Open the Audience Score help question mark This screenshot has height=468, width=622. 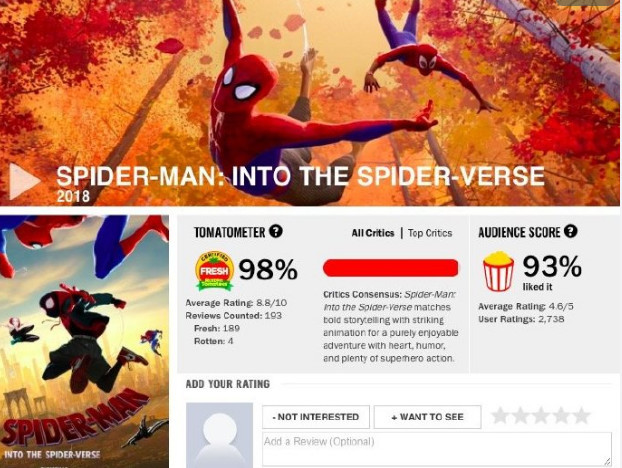tap(570, 231)
